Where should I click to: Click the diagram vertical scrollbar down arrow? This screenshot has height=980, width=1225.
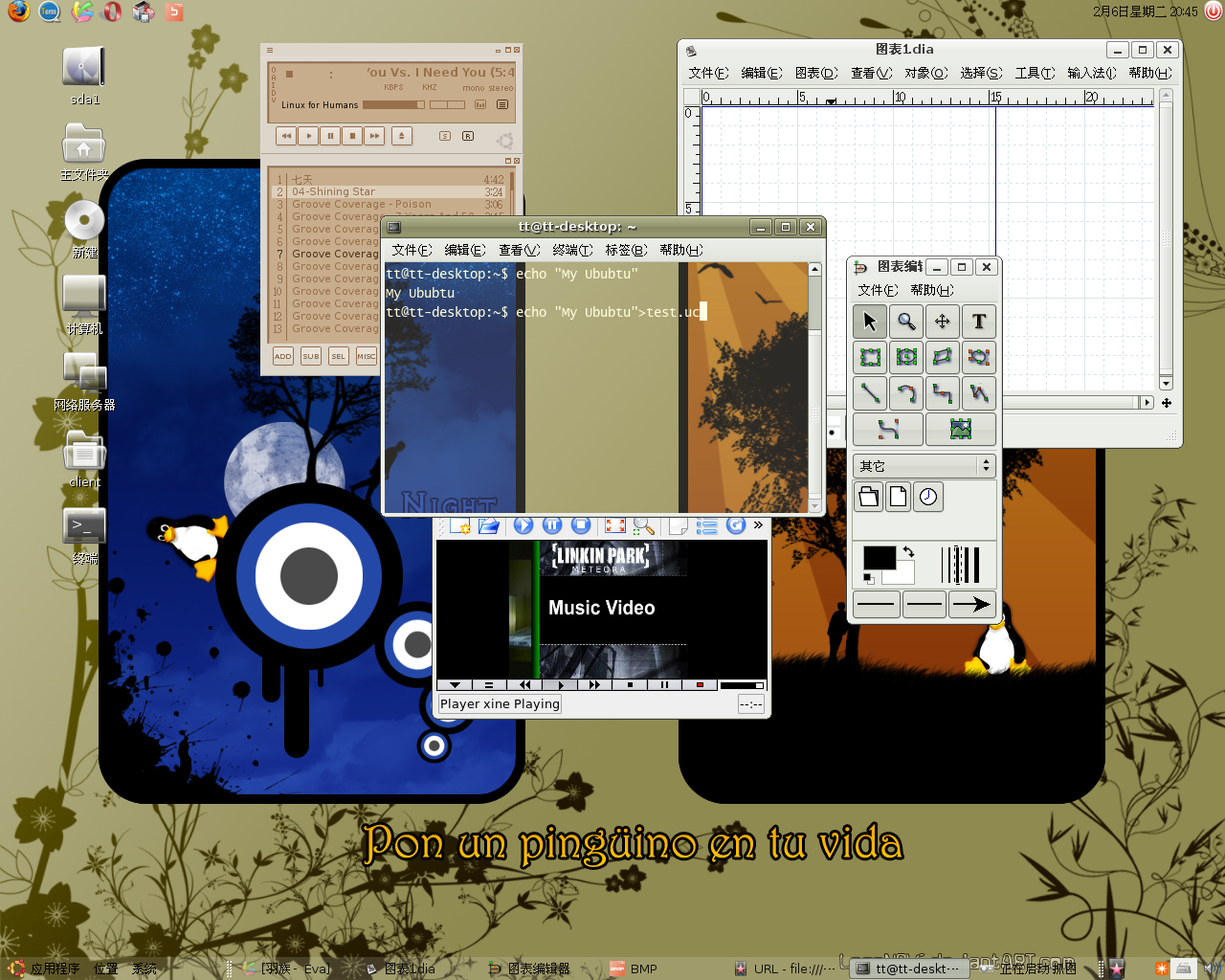(1166, 384)
